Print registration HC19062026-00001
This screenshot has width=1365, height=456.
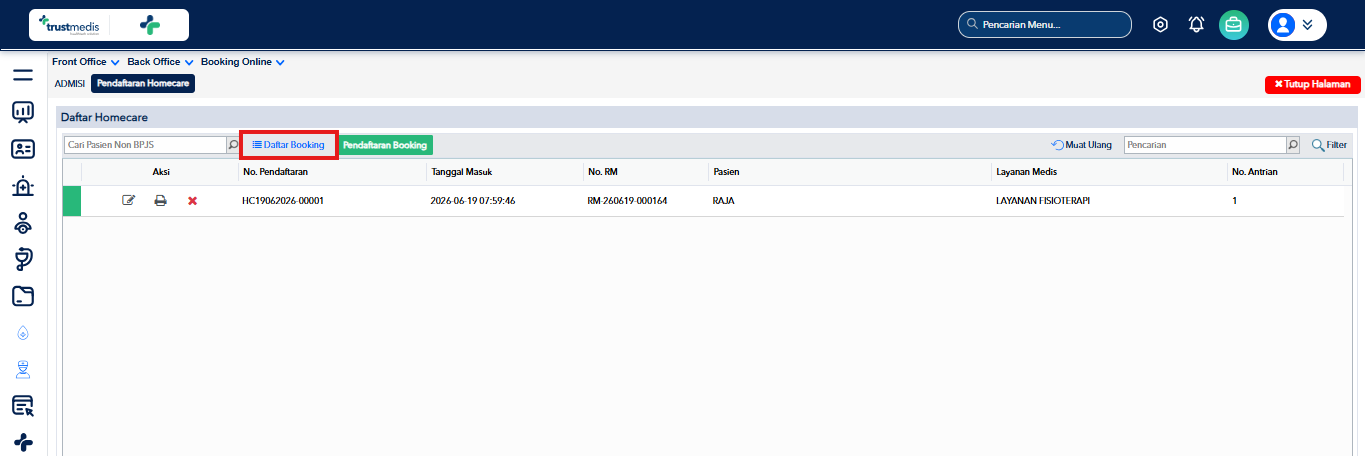click(160, 201)
